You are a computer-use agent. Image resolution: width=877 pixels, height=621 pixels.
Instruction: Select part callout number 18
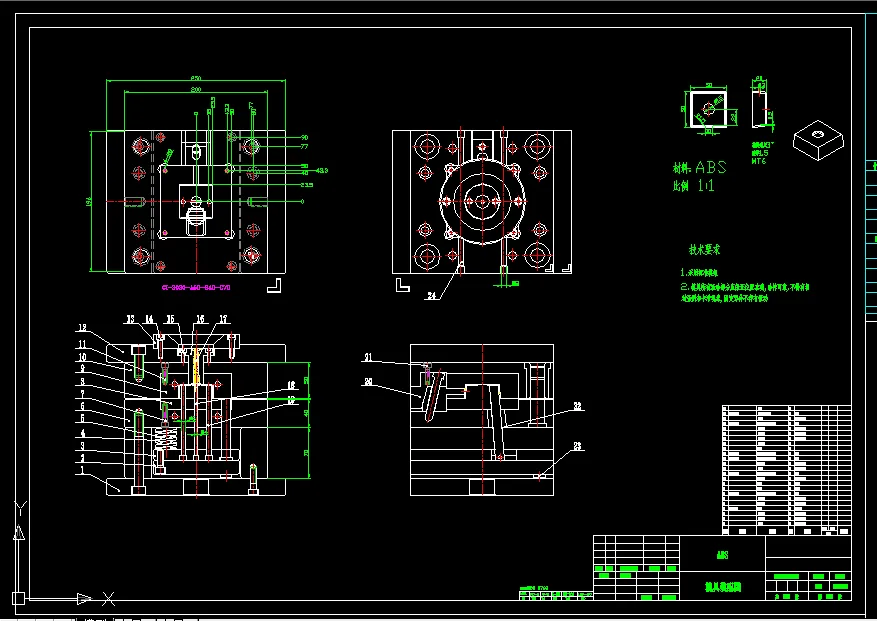click(291, 385)
